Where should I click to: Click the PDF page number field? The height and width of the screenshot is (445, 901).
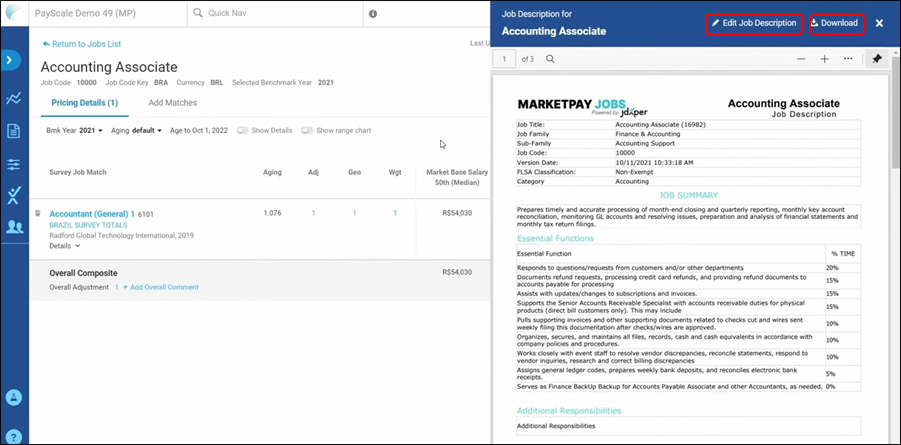[x=507, y=59]
